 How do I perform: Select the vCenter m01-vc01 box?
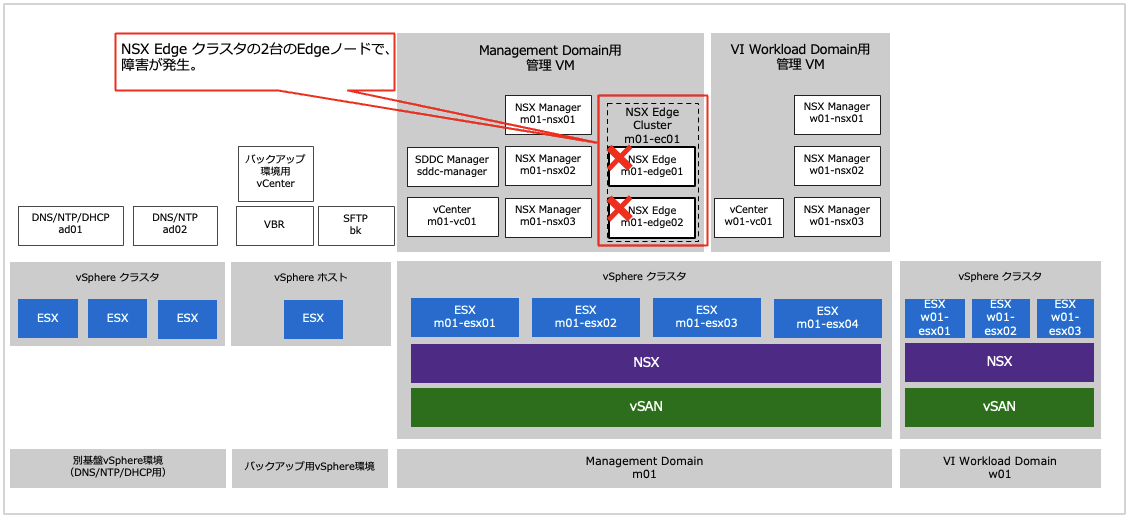pos(452,216)
